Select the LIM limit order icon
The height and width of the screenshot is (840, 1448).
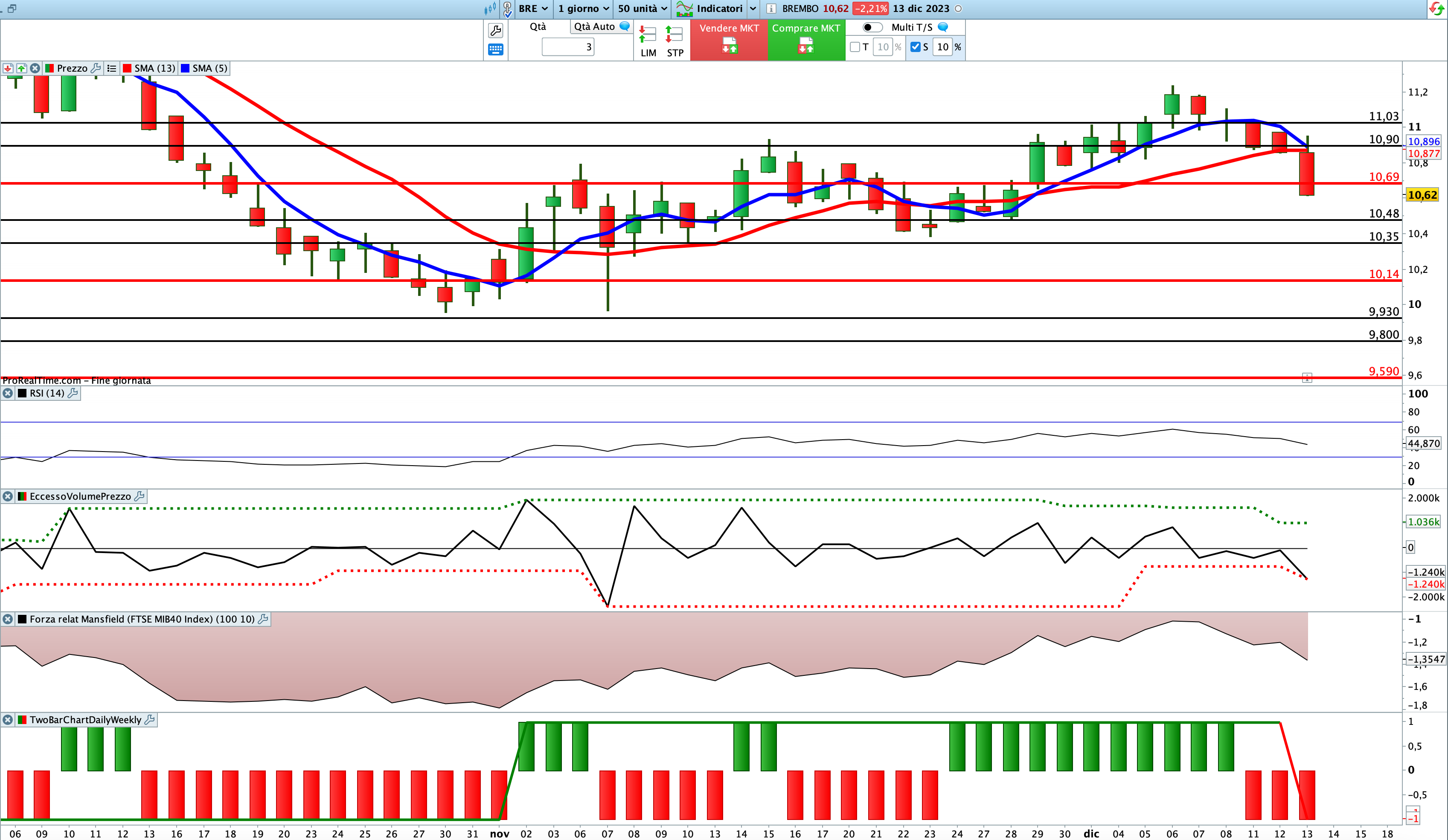648,41
